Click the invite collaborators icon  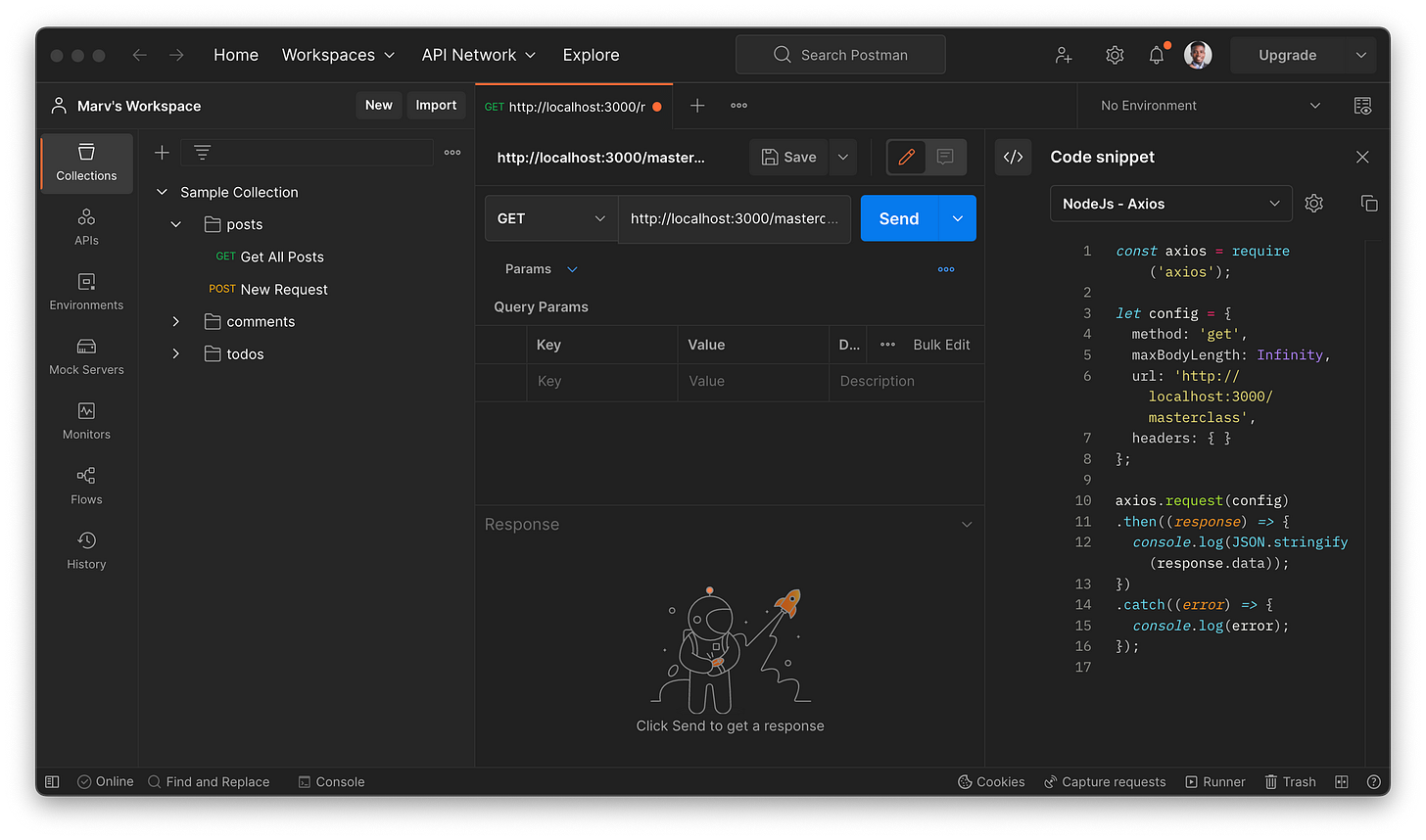pos(1064,56)
